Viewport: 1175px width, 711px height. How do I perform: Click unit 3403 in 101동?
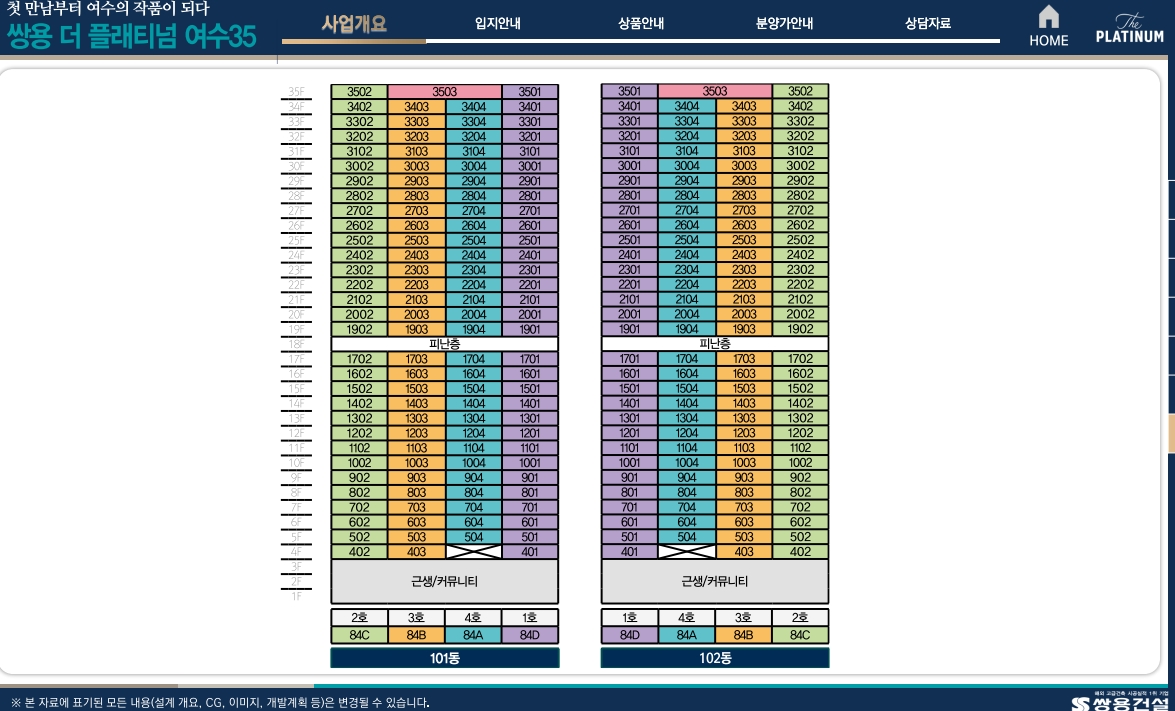[417, 106]
